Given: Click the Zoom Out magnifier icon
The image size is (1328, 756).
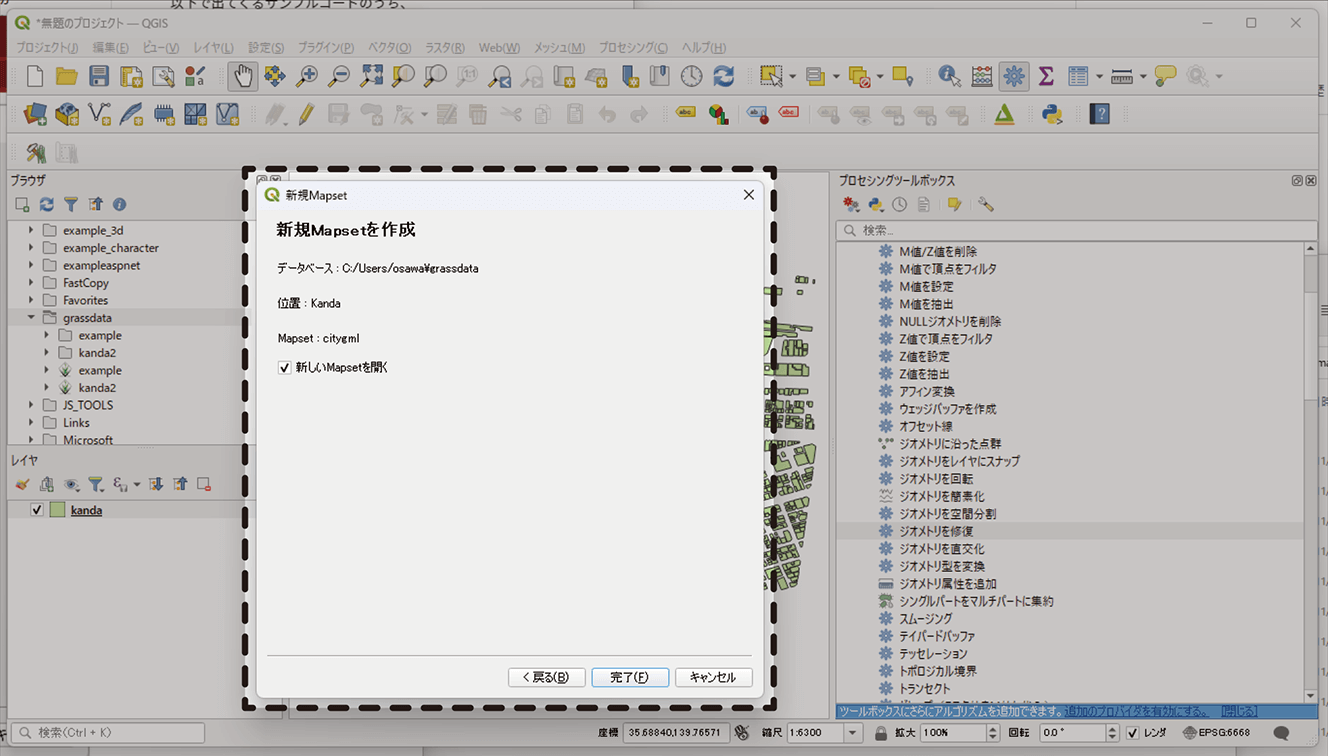Looking at the screenshot, I should pos(339,76).
